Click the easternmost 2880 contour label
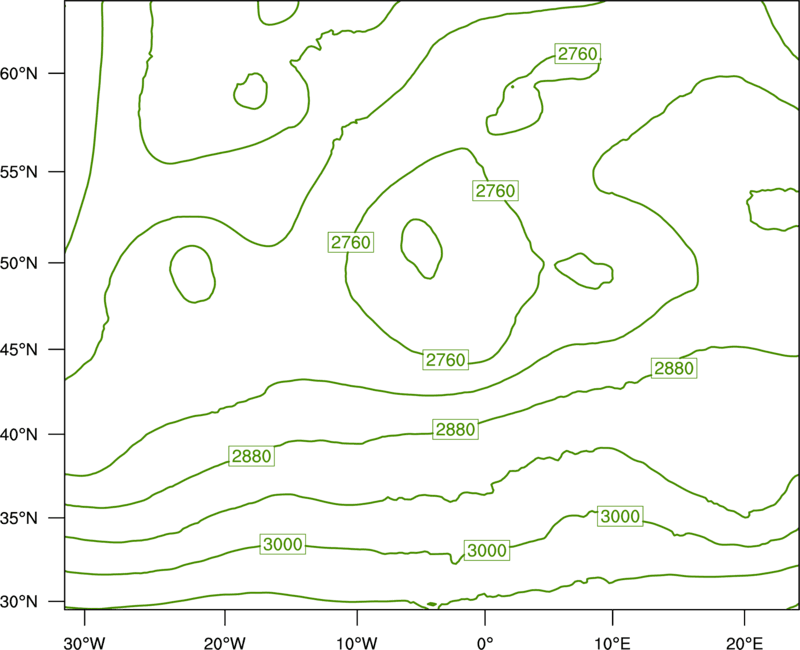The image size is (800, 650). [x=674, y=368]
